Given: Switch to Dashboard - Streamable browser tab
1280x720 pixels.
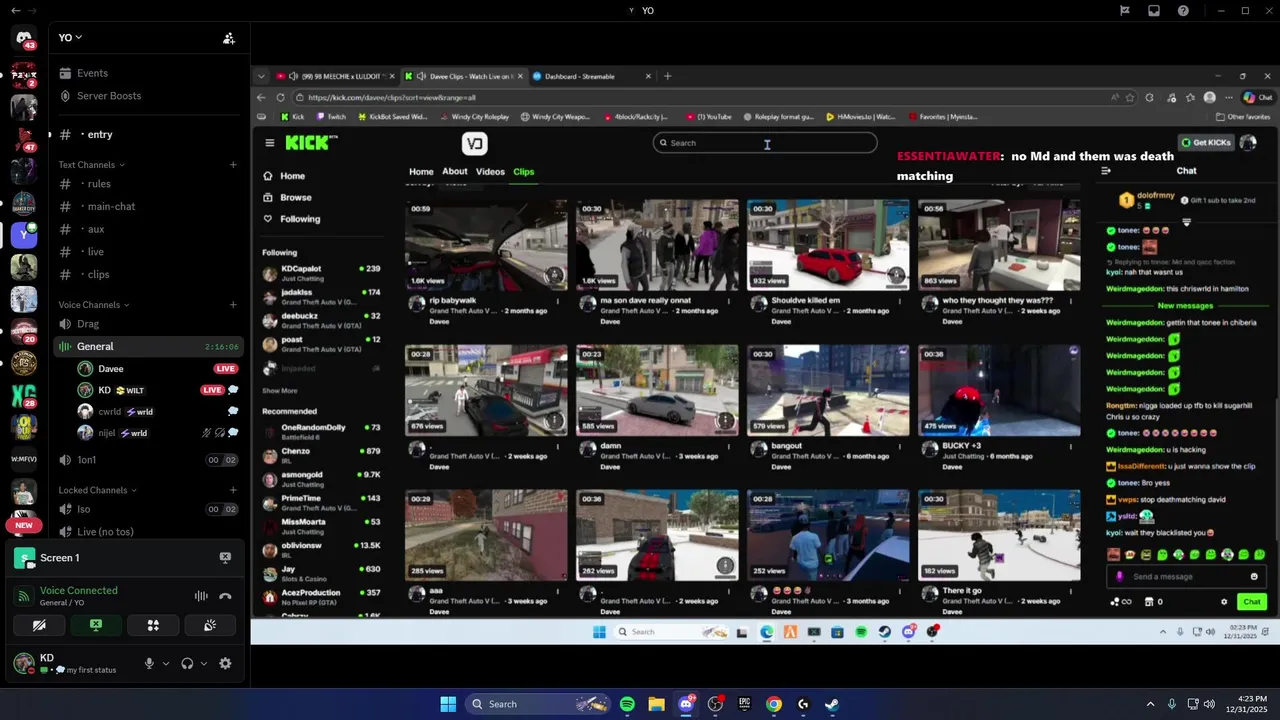Looking at the screenshot, I should [x=590, y=76].
